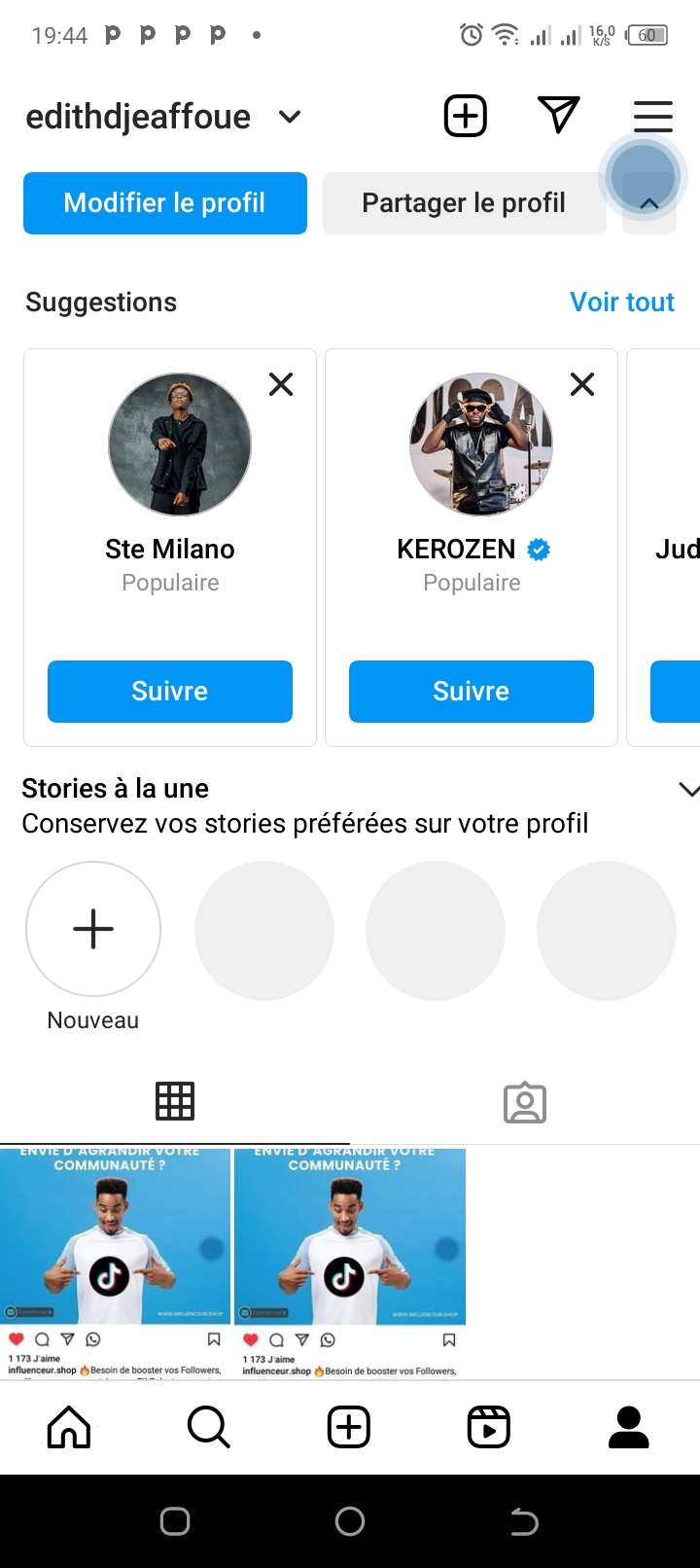Collapse suggestions with the chevron button
This screenshot has width=700, height=1568.
click(649, 203)
